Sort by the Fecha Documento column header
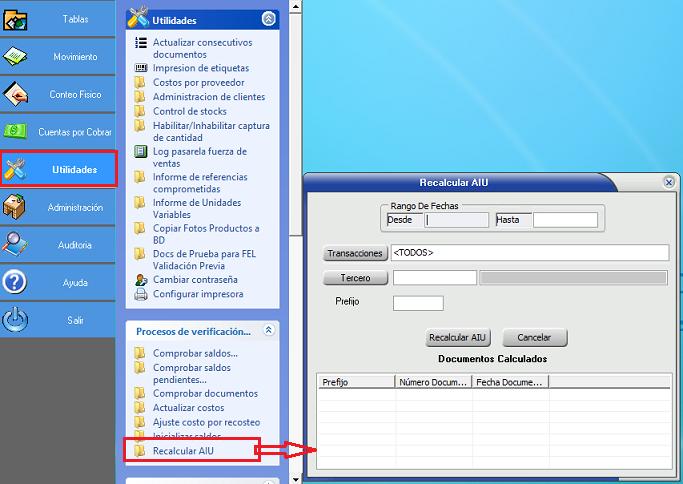Image resolution: width=683 pixels, height=484 pixels. 510,382
